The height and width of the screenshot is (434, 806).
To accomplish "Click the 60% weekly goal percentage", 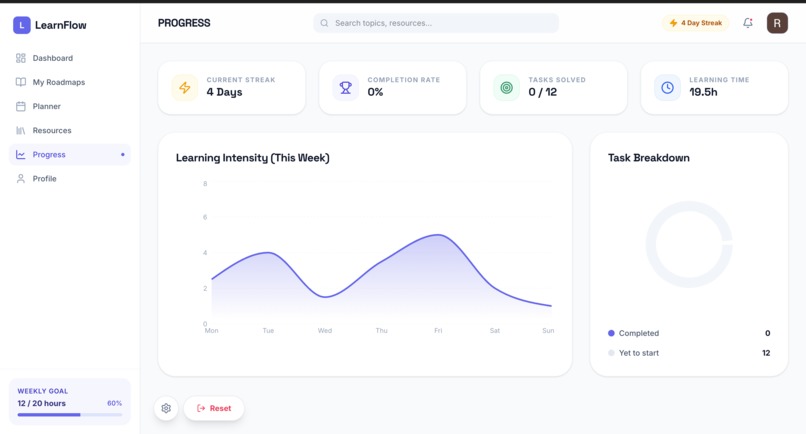I will pyautogui.click(x=114, y=403).
